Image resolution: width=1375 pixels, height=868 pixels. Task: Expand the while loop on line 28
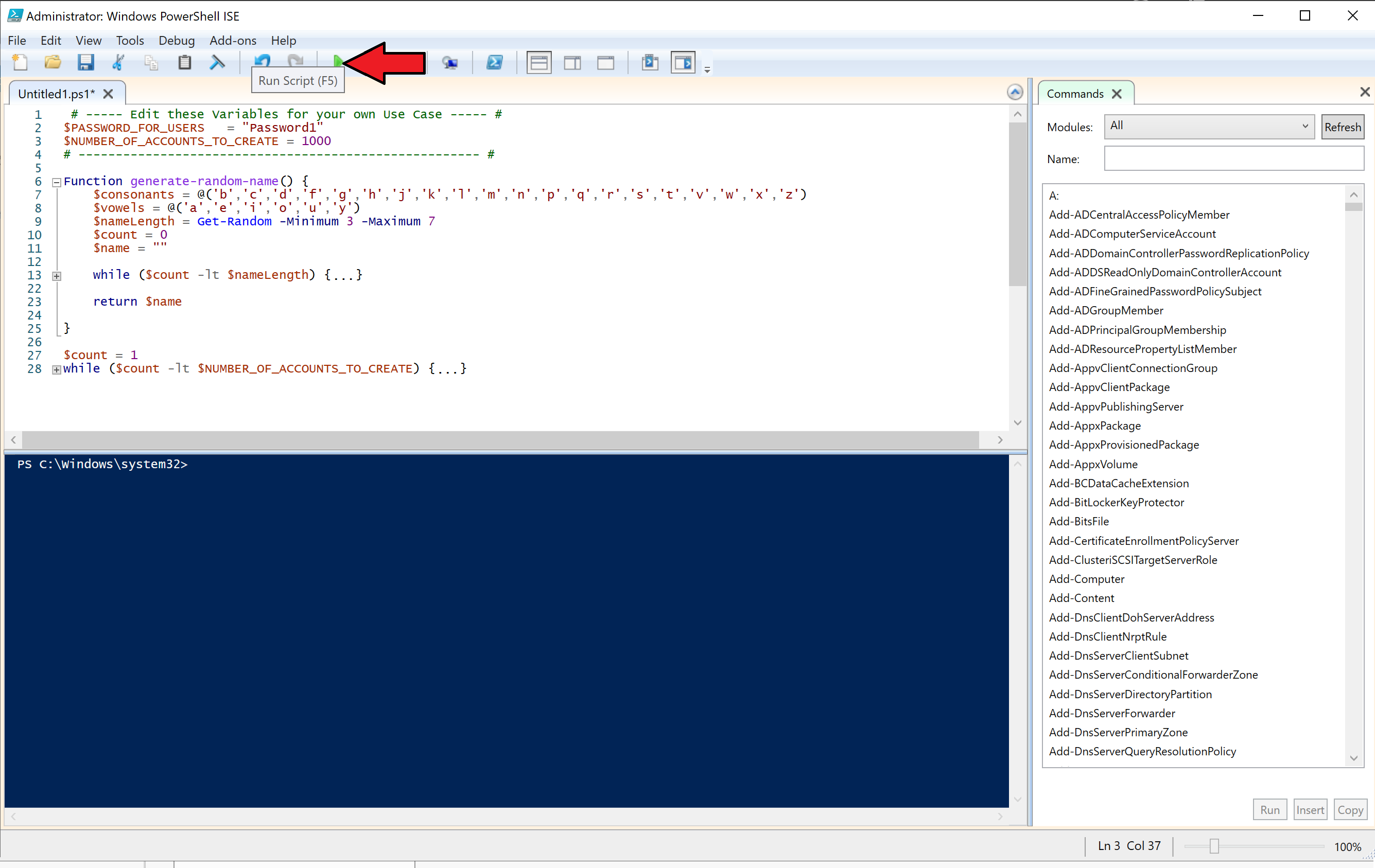[x=56, y=369]
